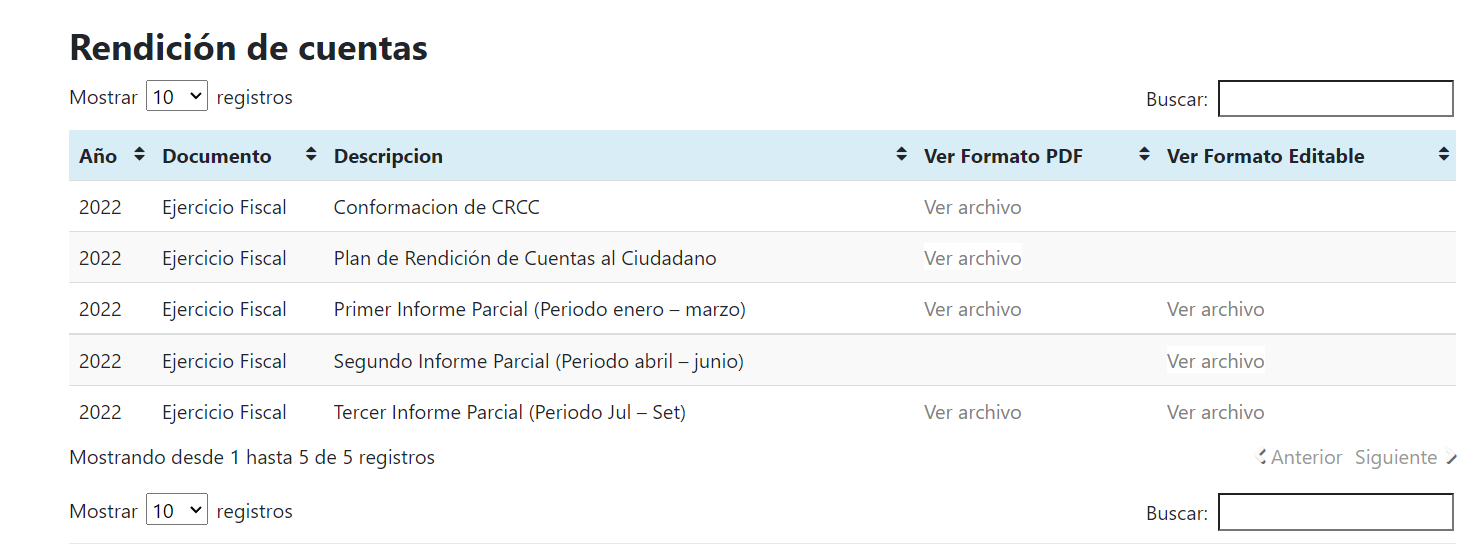Click sort arrows beside Documento header
Image resolution: width=1466 pixels, height=544 pixels.
coord(311,155)
